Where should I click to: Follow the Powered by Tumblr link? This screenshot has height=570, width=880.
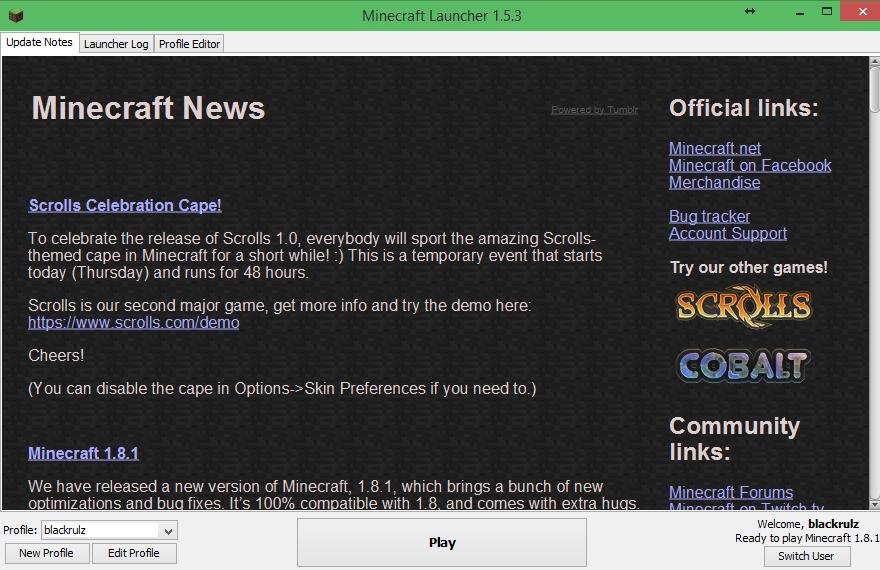pyautogui.click(x=594, y=110)
